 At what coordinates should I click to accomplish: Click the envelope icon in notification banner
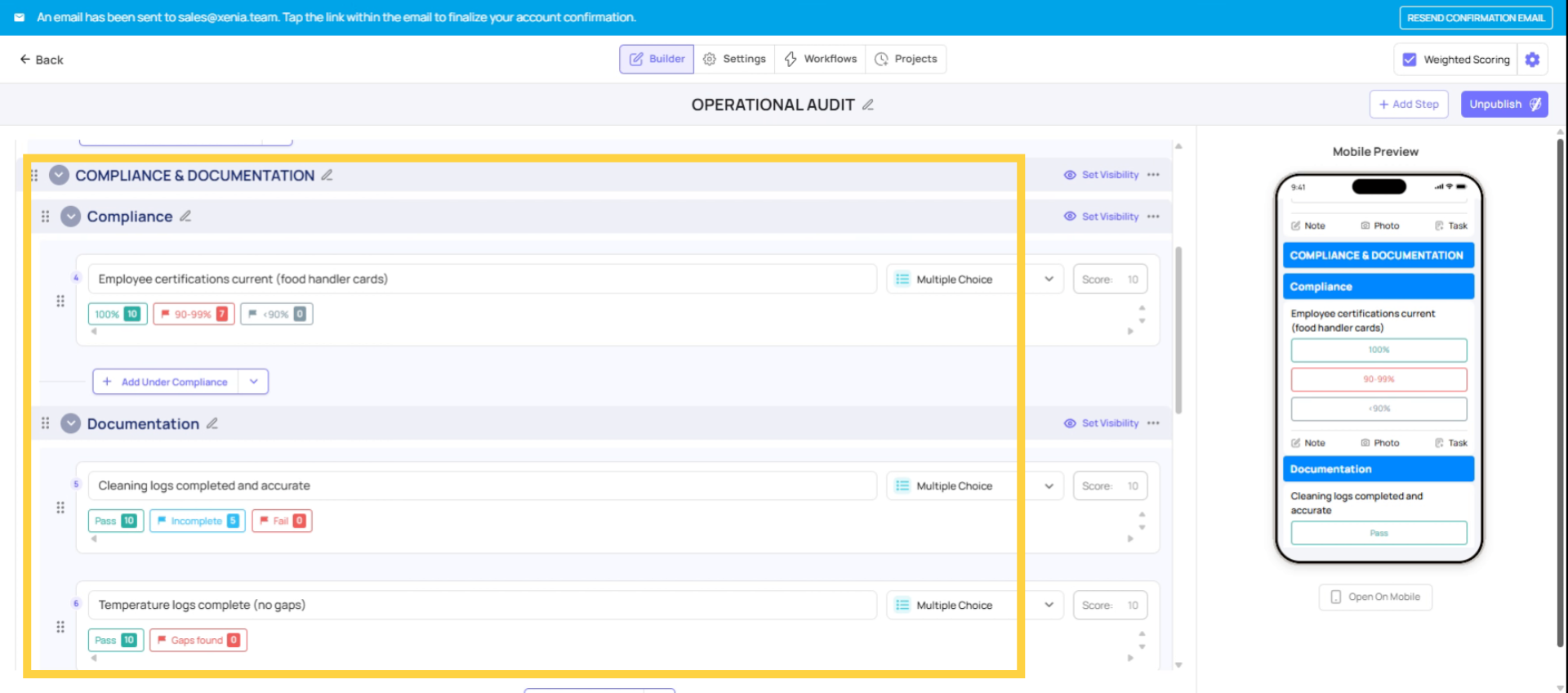[x=20, y=17]
